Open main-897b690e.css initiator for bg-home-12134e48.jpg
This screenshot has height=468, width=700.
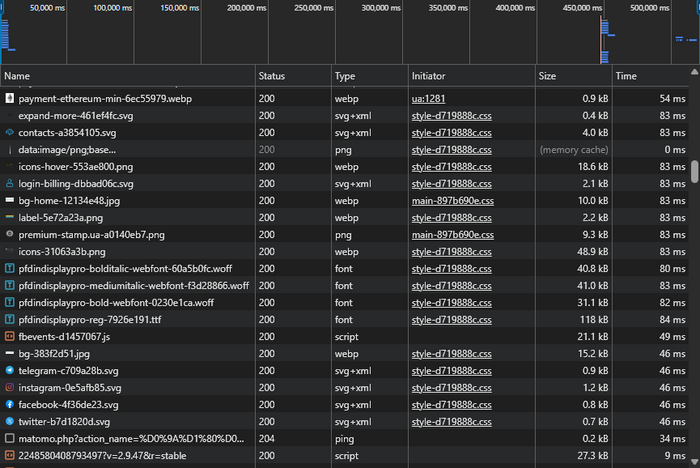[x=452, y=201]
